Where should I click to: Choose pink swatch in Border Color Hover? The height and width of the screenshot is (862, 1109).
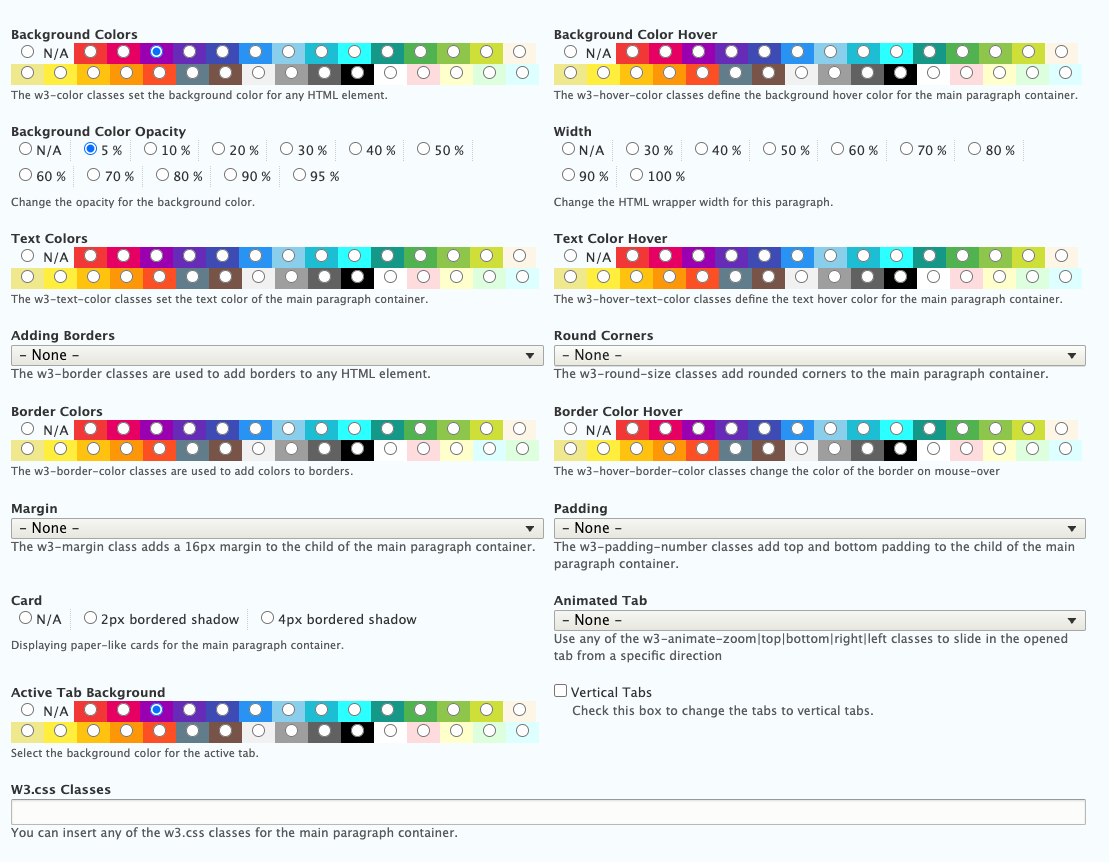[666, 429]
